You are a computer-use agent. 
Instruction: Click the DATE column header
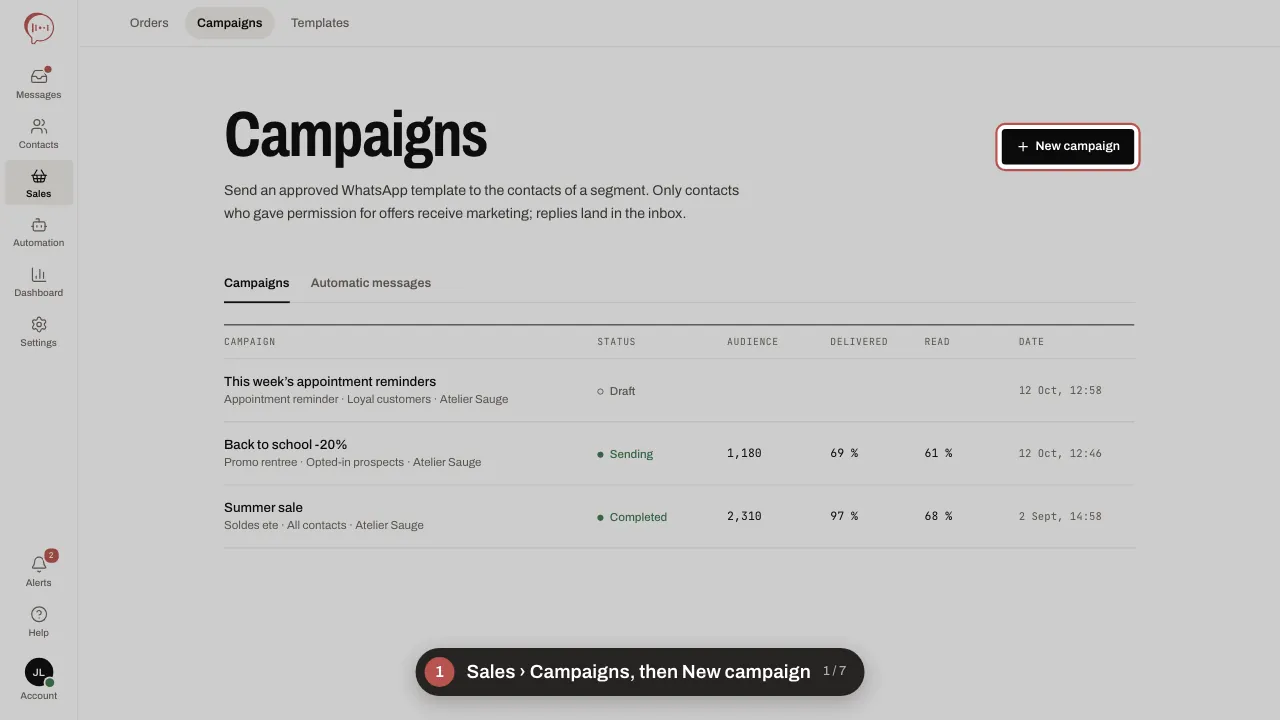[1031, 342]
